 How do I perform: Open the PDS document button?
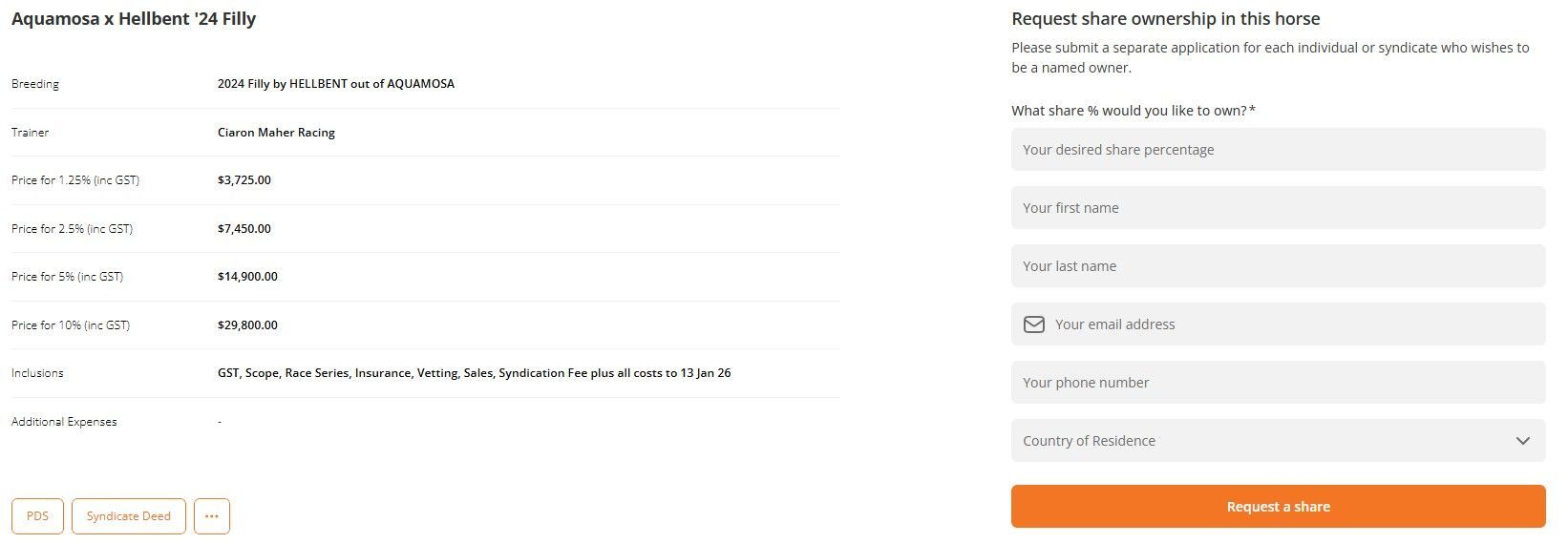[37, 516]
